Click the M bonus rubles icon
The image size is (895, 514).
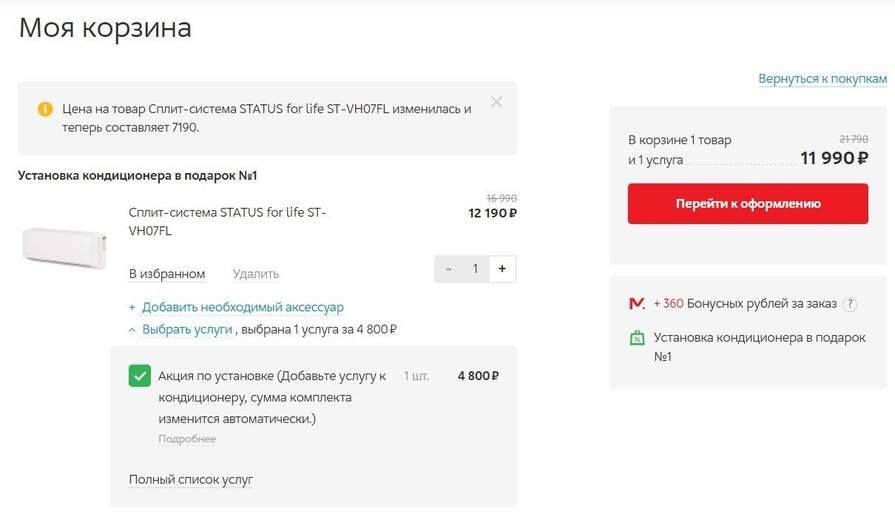tap(636, 303)
